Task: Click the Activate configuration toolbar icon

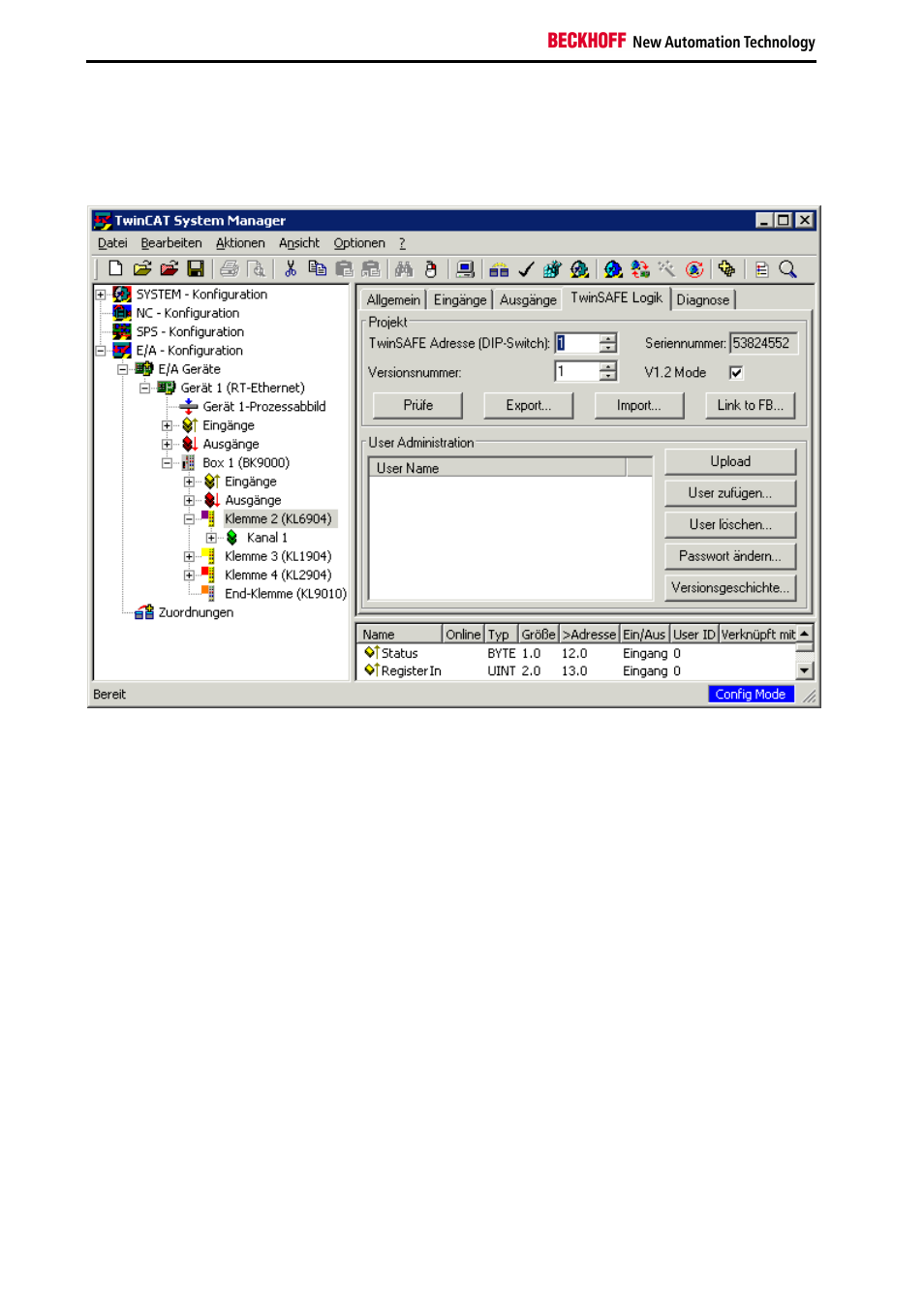Action: (x=552, y=269)
